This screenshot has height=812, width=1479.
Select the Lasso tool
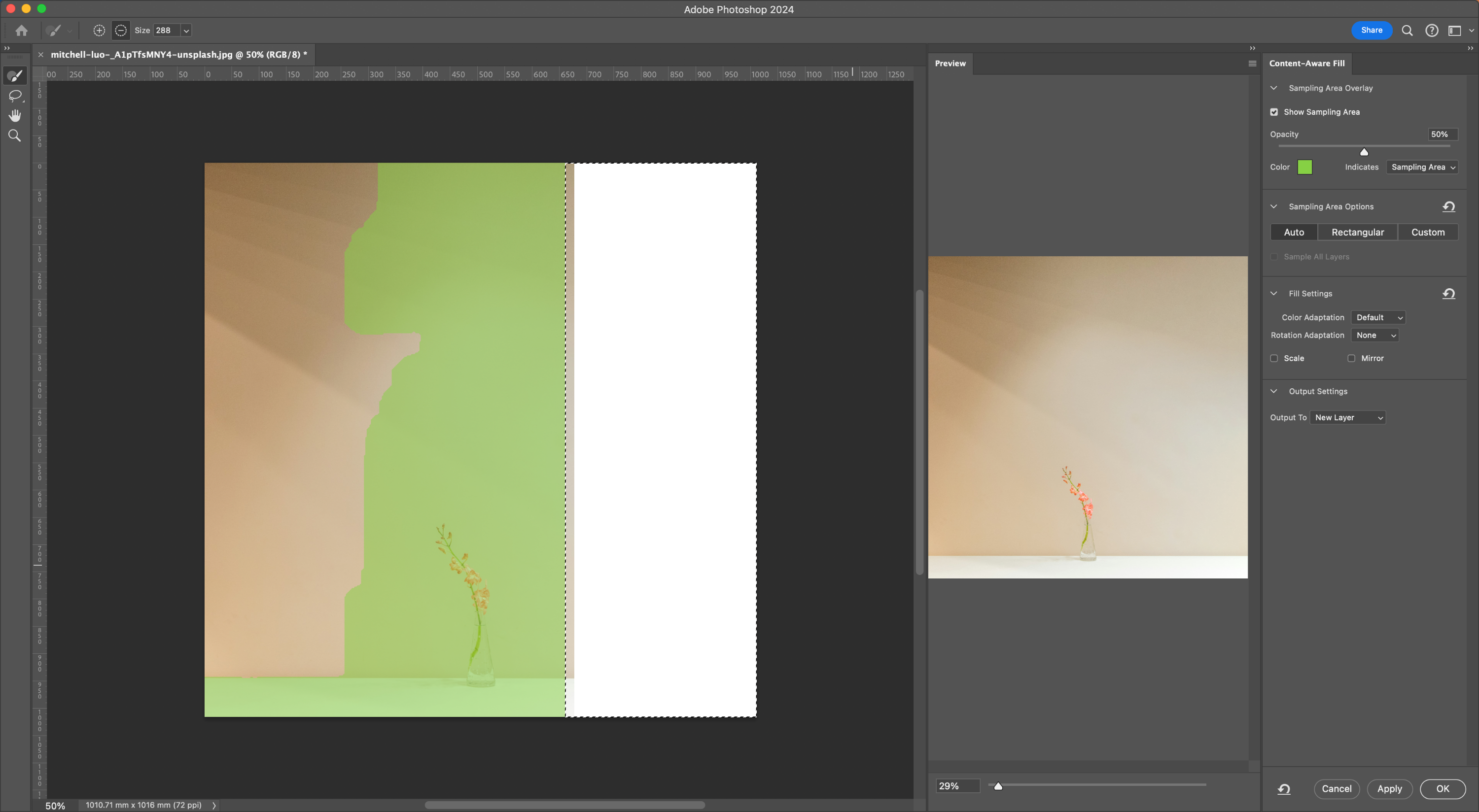pos(15,96)
